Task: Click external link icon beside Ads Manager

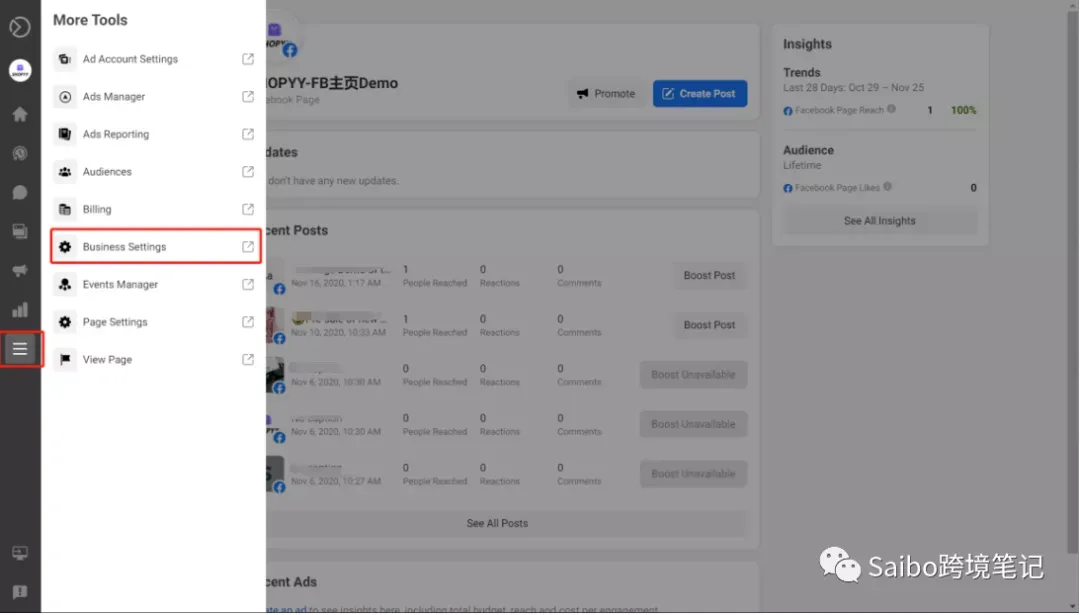Action: [248, 97]
